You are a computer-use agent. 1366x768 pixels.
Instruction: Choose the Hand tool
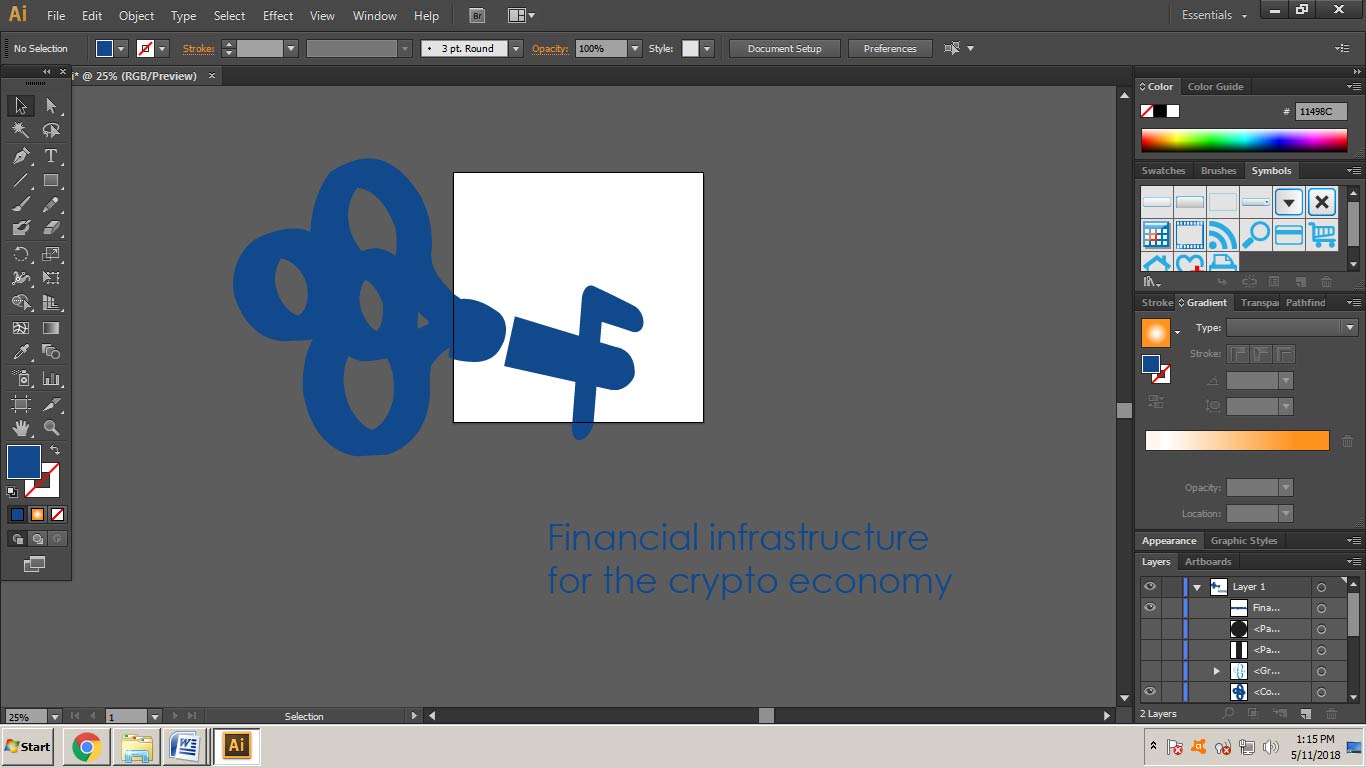click(x=20, y=428)
